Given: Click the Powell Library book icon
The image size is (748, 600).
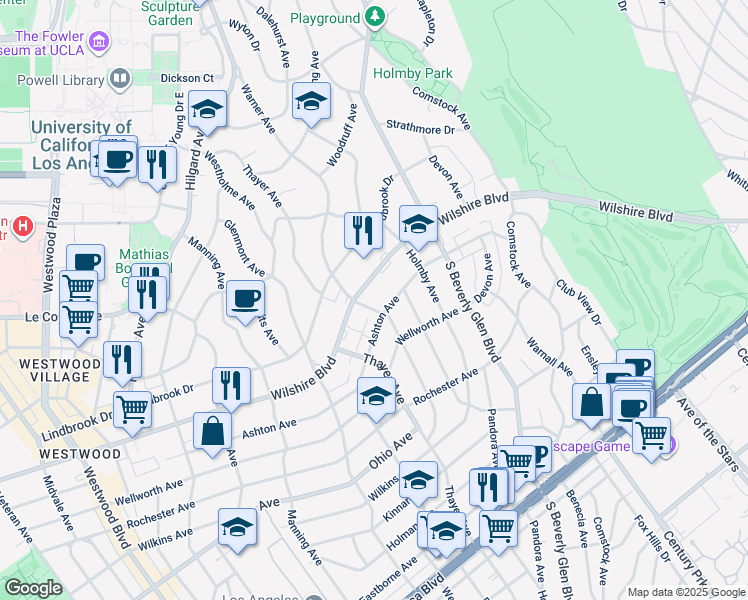Looking at the screenshot, I should pos(120,77).
